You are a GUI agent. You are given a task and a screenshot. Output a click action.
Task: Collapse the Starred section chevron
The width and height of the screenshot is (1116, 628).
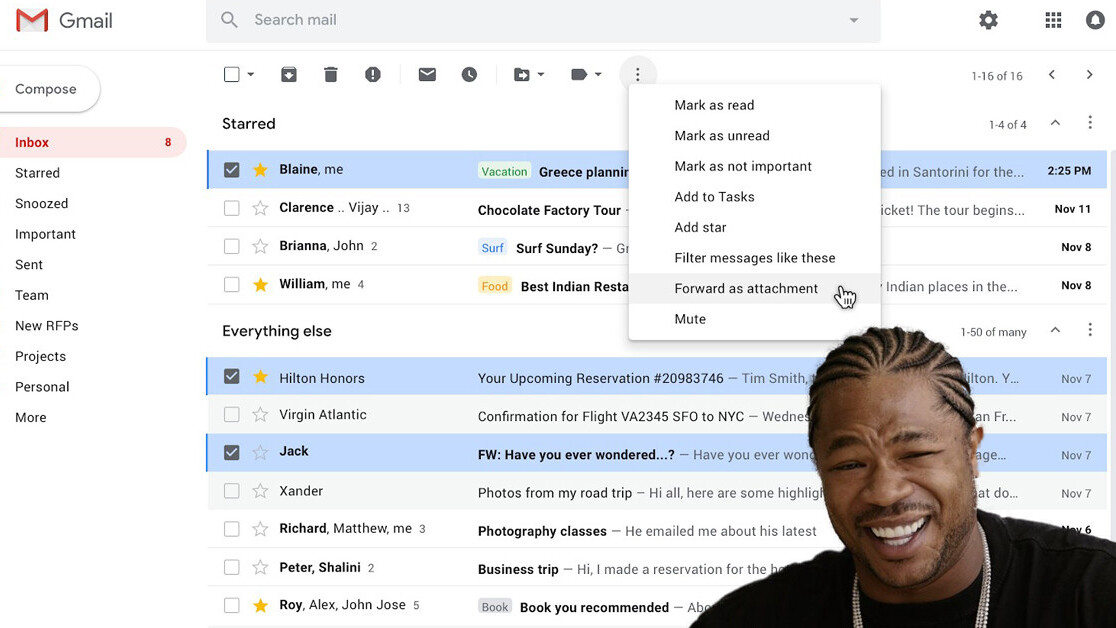pyautogui.click(x=1055, y=123)
